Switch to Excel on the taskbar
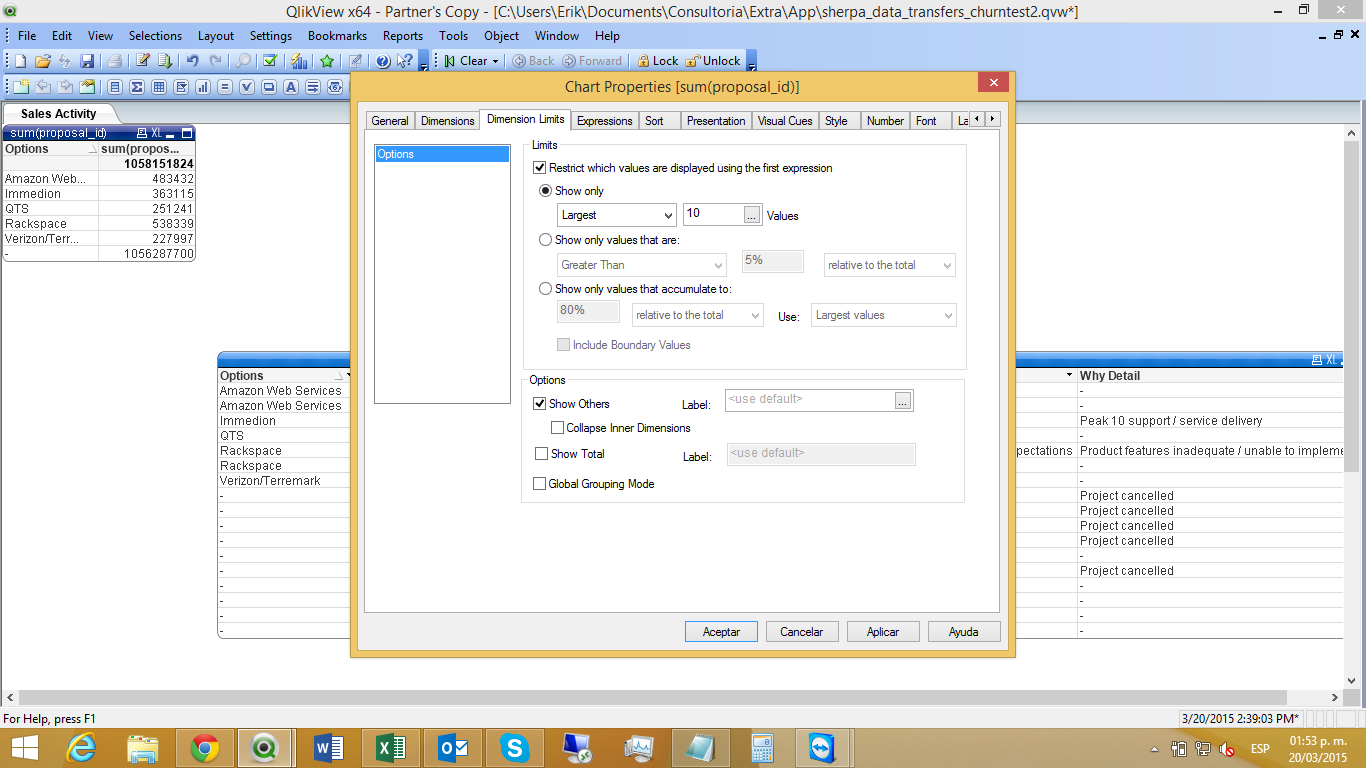 pos(391,747)
